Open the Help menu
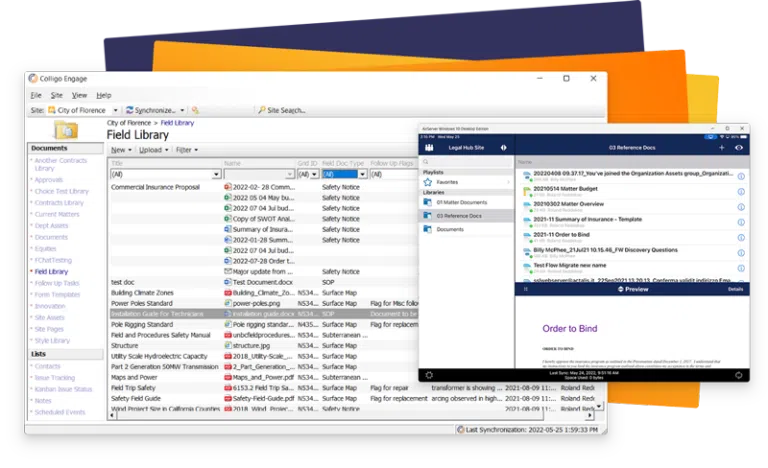 103,95
